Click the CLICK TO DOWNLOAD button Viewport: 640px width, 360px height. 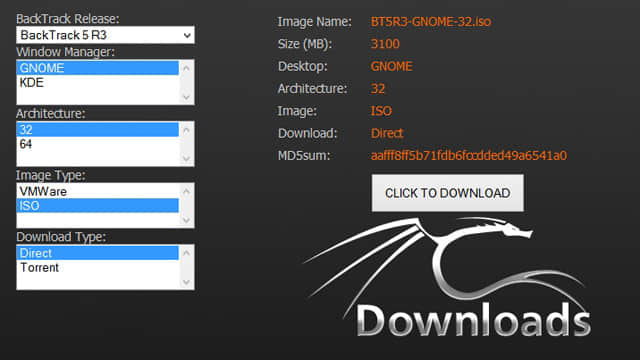[x=447, y=193]
